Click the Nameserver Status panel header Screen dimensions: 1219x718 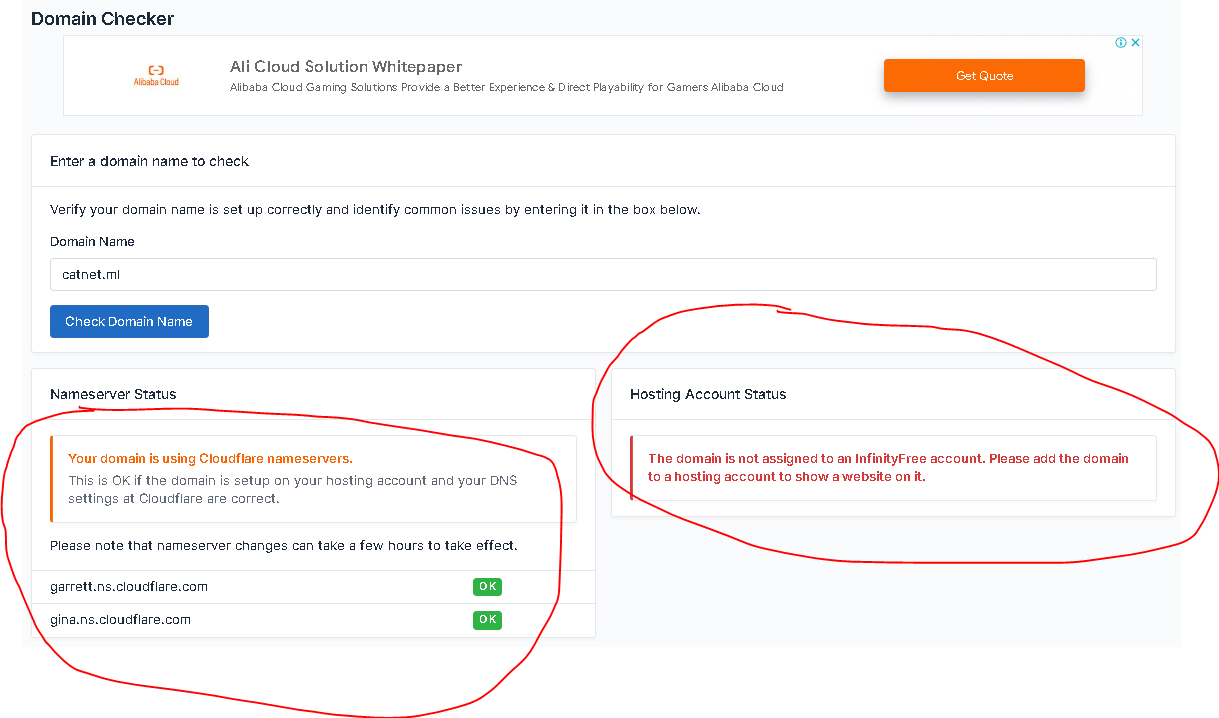coord(113,394)
